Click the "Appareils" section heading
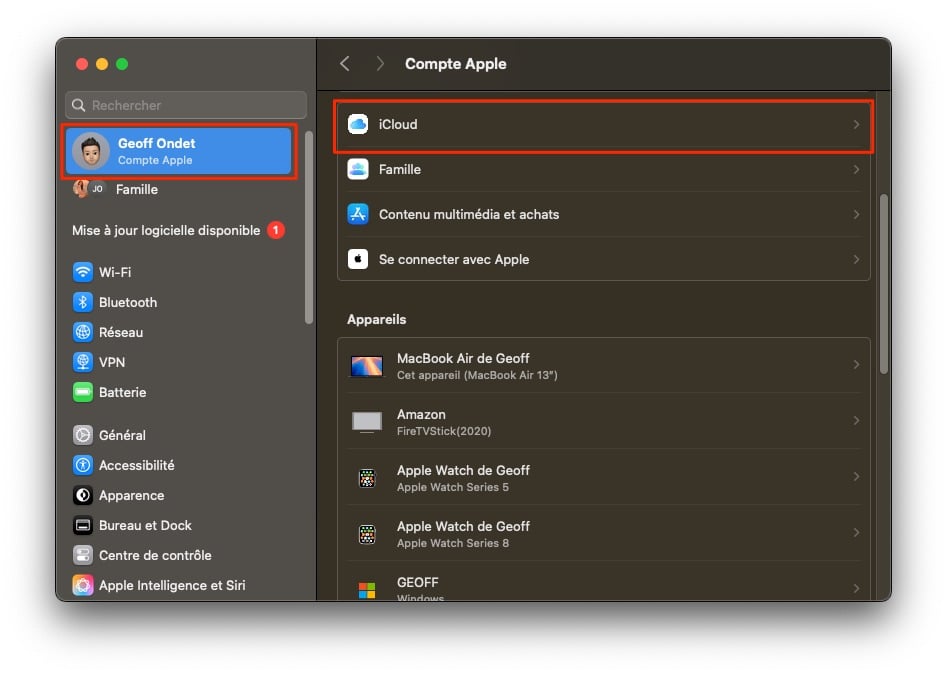Image resolution: width=947 pixels, height=675 pixels. point(376,319)
